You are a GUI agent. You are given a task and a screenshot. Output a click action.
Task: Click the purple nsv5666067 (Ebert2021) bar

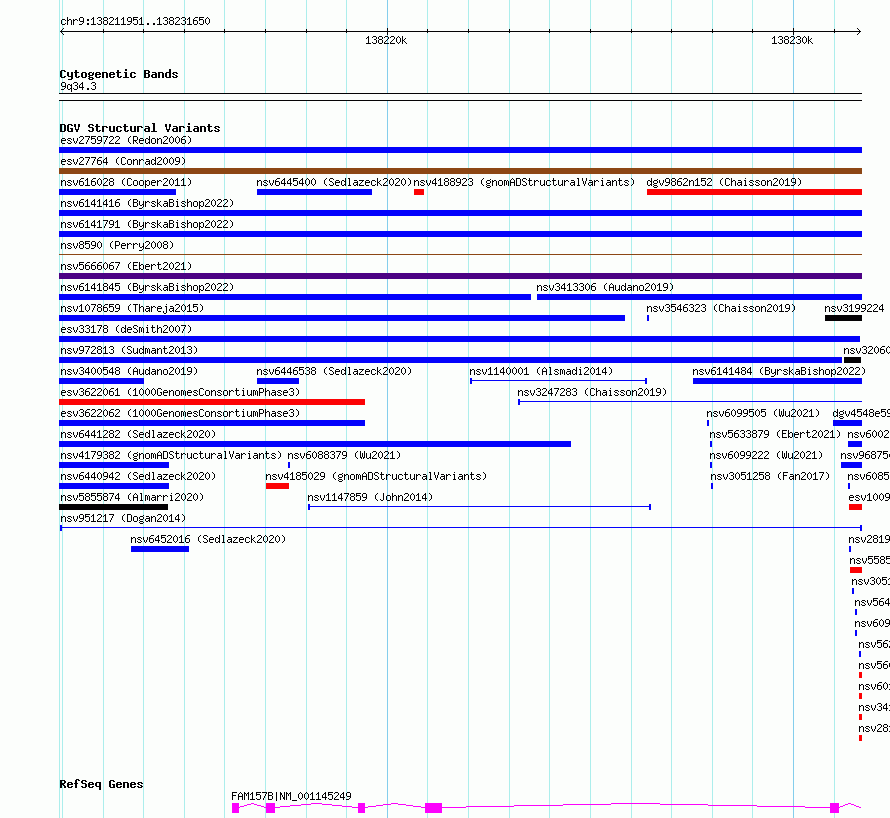click(x=460, y=276)
